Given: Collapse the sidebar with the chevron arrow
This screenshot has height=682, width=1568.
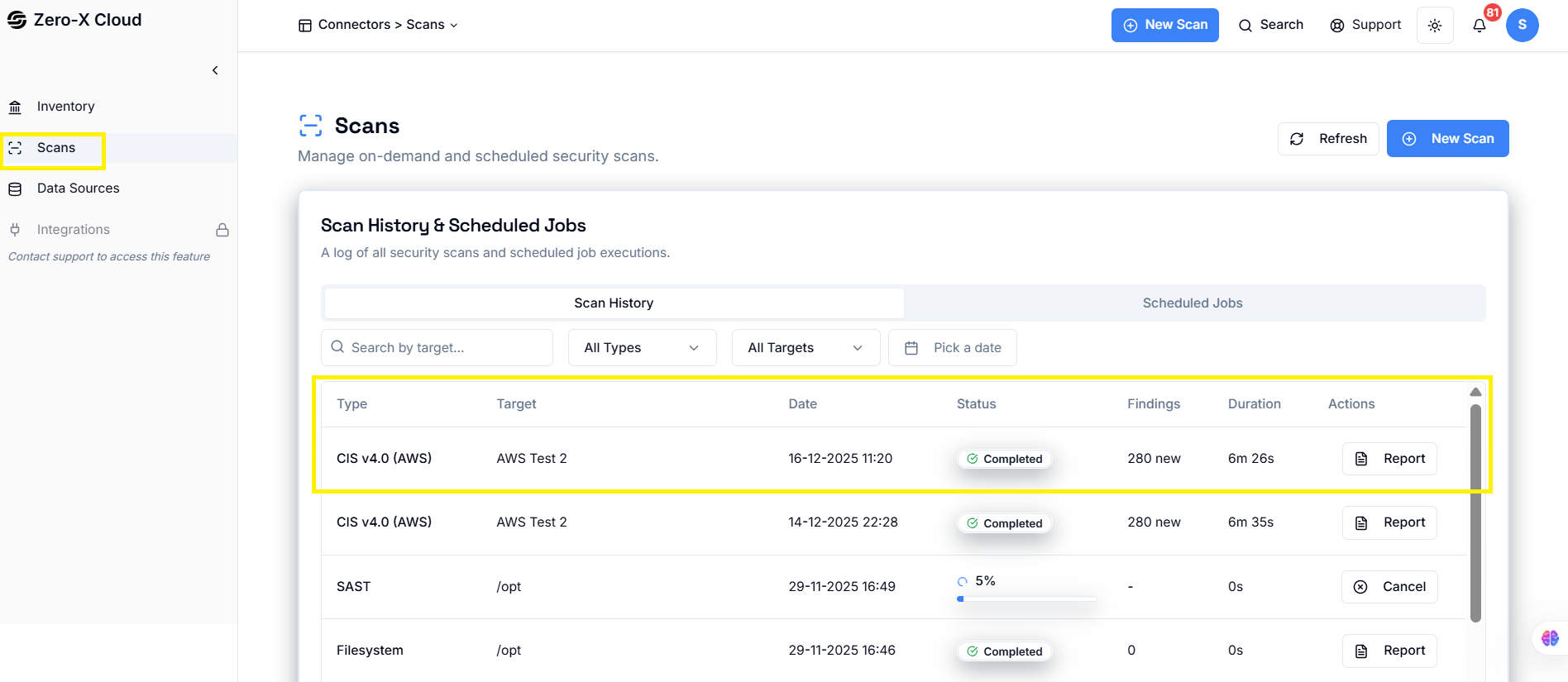Looking at the screenshot, I should [215, 70].
